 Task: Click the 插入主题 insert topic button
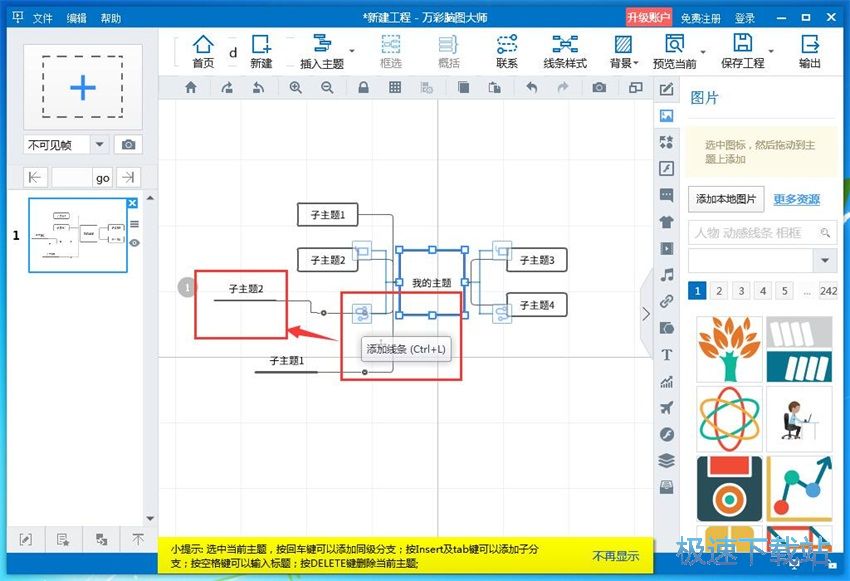point(322,51)
